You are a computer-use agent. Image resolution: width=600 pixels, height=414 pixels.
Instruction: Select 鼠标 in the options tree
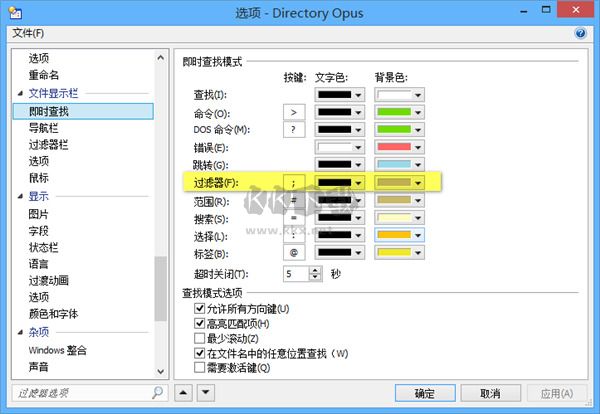point(38,178)
